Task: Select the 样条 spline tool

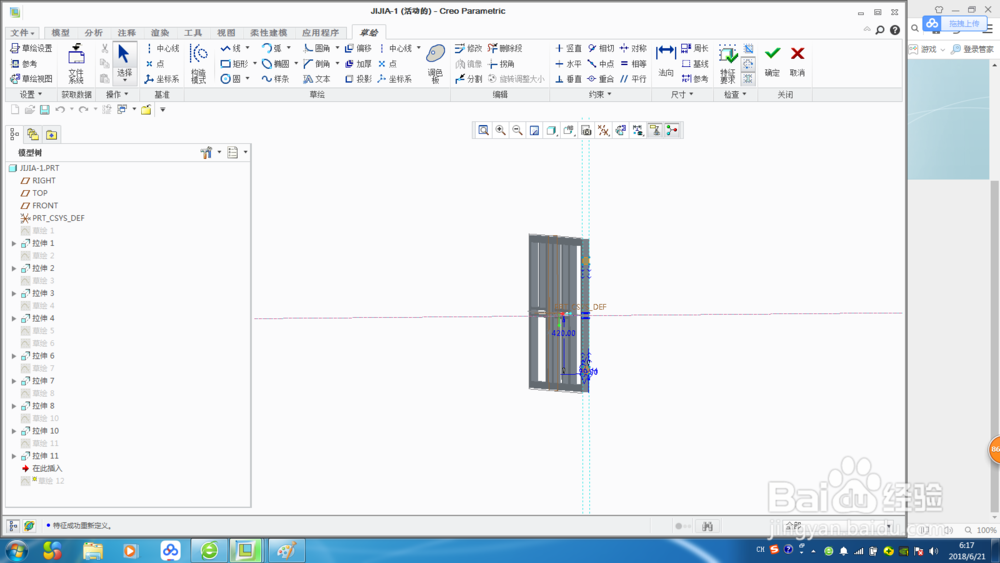Action: pos(276,79)
